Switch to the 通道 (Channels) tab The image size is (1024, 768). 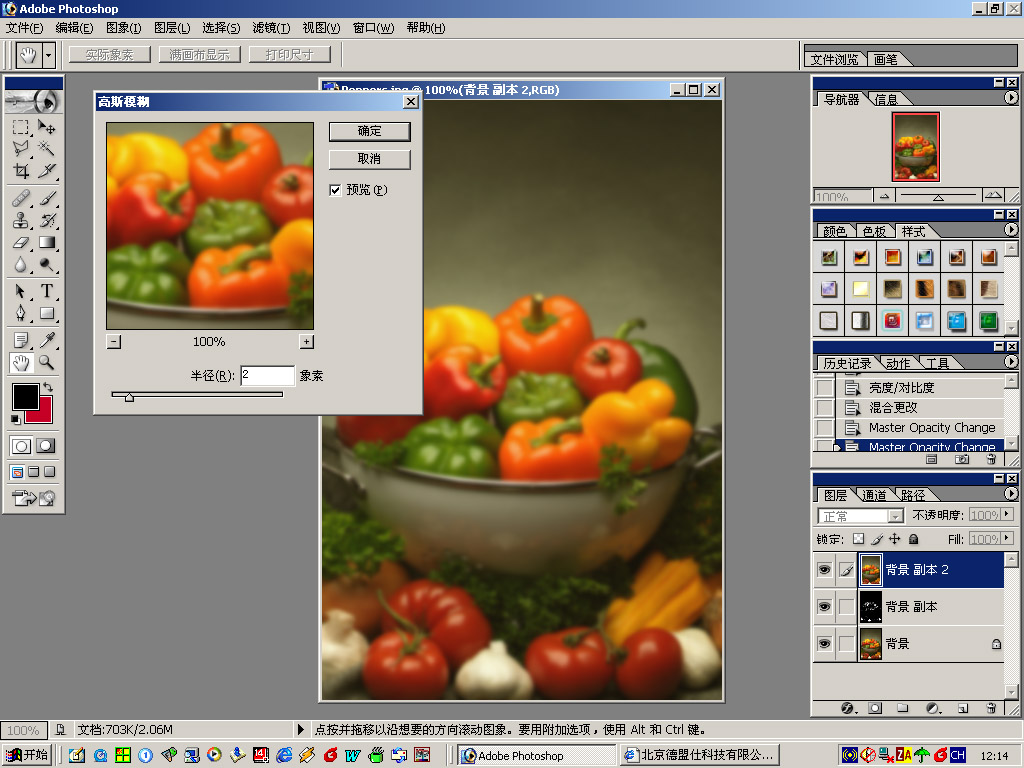click(874, 496)
